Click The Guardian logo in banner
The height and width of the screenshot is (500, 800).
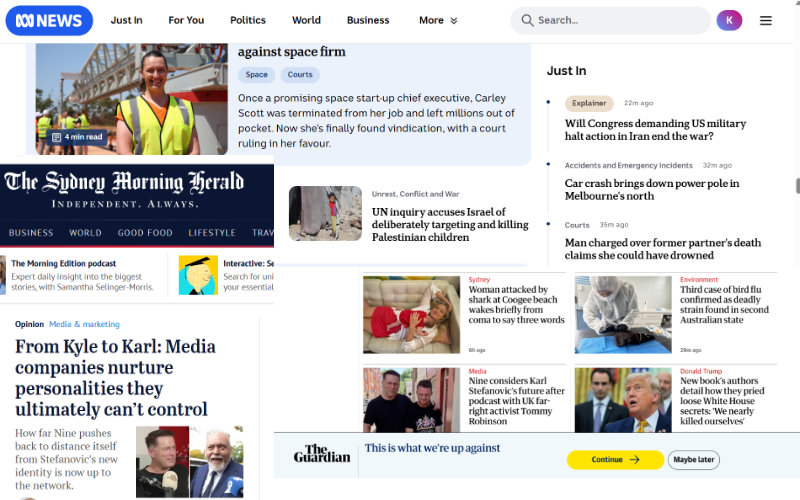(322, 453)
